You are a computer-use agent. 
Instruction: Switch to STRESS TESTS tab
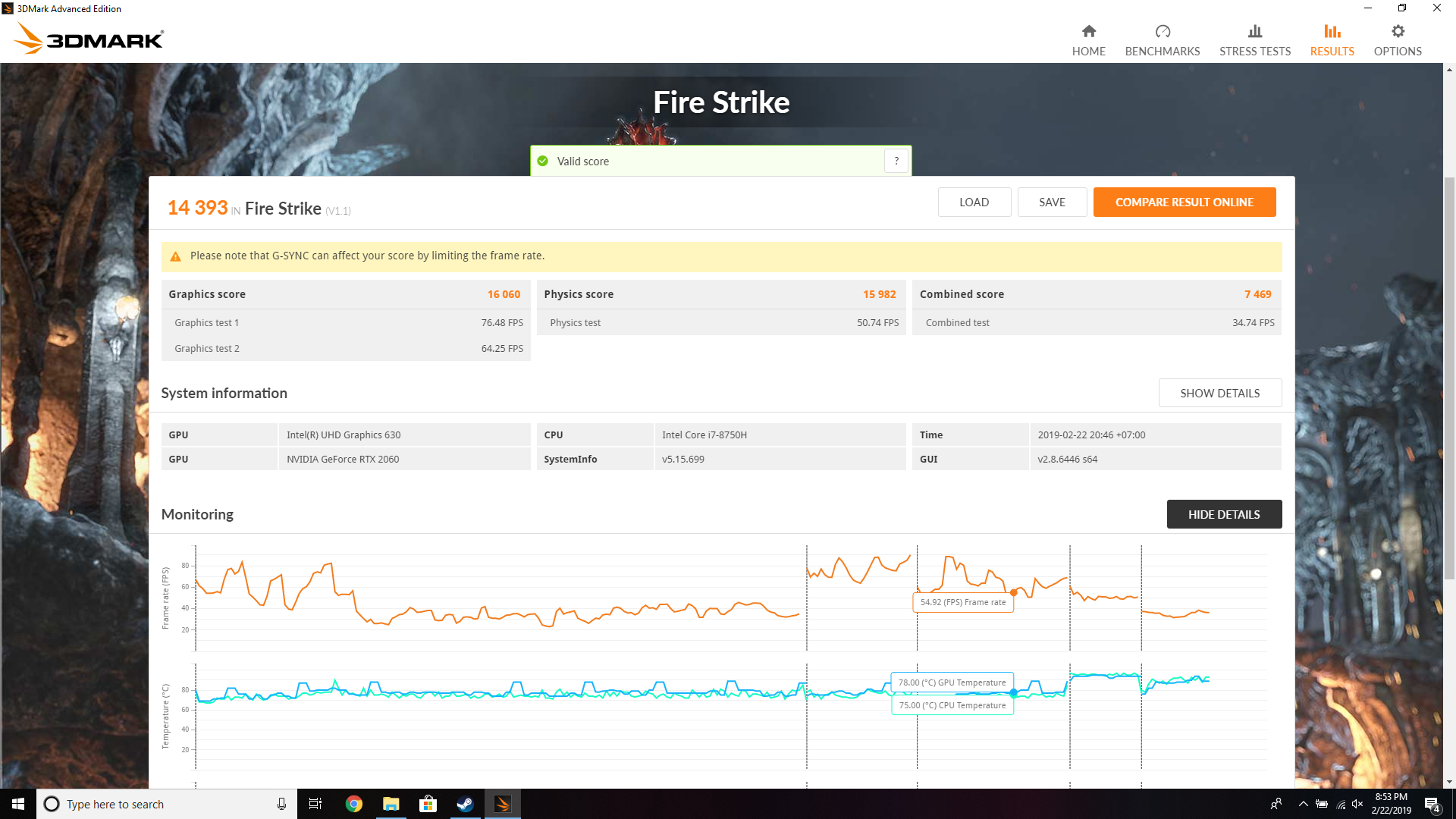pyautogui.click(x=1255, y=40)
